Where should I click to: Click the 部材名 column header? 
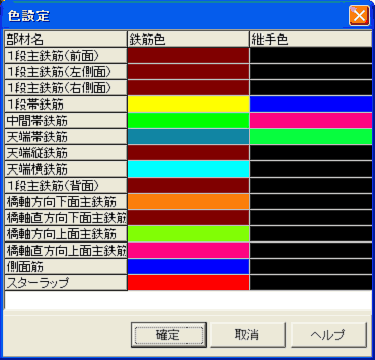tap(66, 39)
